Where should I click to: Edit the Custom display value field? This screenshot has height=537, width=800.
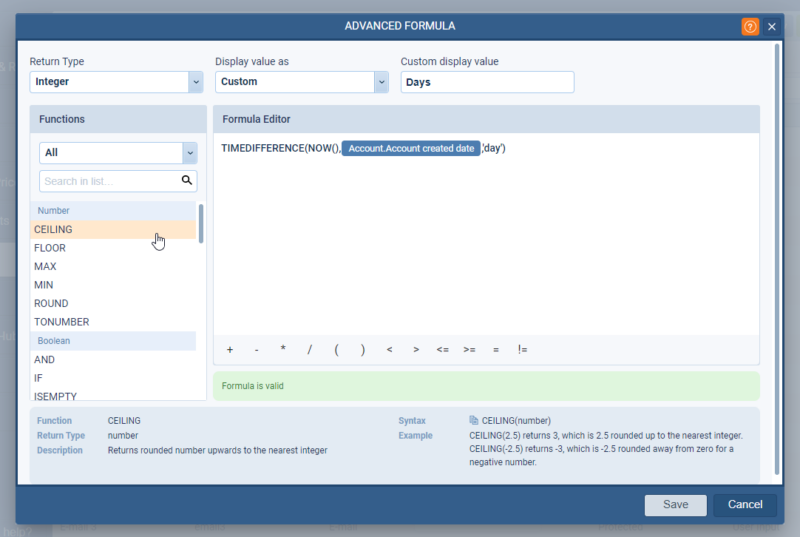click(x=487, y=82)
